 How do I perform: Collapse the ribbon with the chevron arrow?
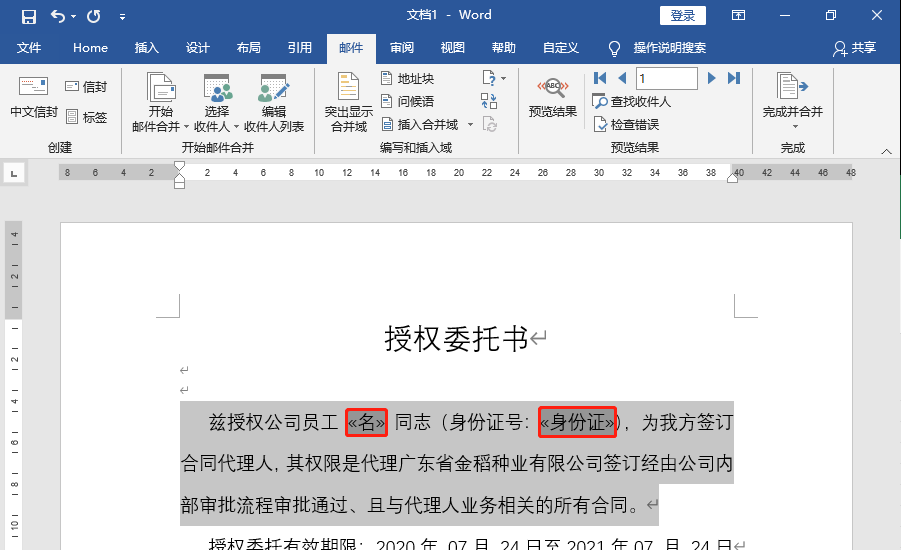point(886,149)
